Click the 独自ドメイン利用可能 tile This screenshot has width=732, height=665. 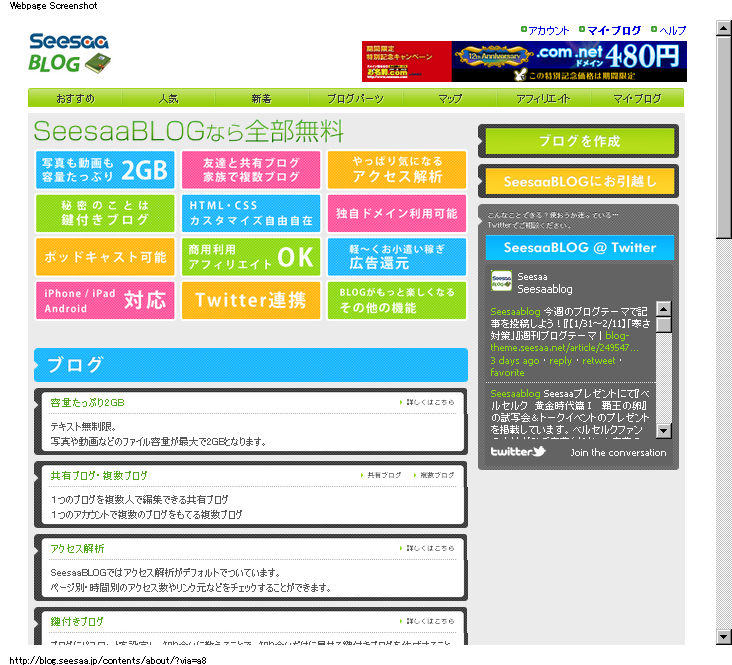point(397,213)
